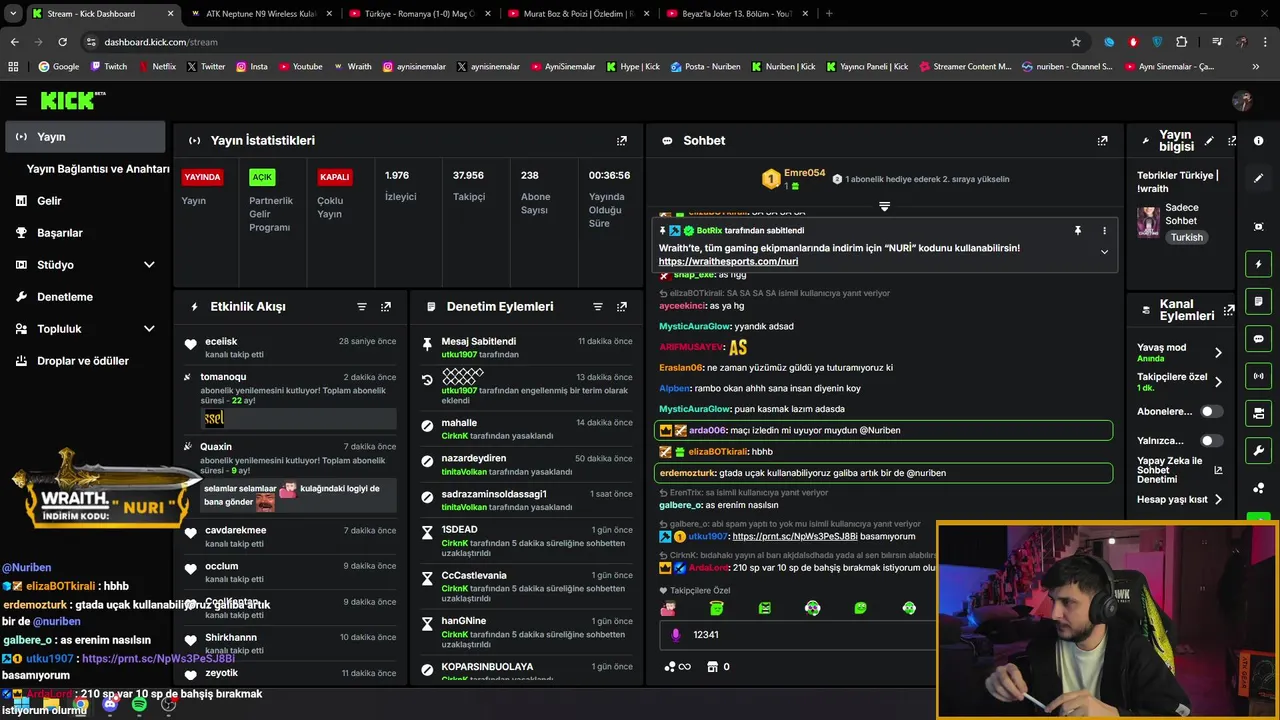Switch to the ATK Neptune N9 browser tab

pos(260,14)
